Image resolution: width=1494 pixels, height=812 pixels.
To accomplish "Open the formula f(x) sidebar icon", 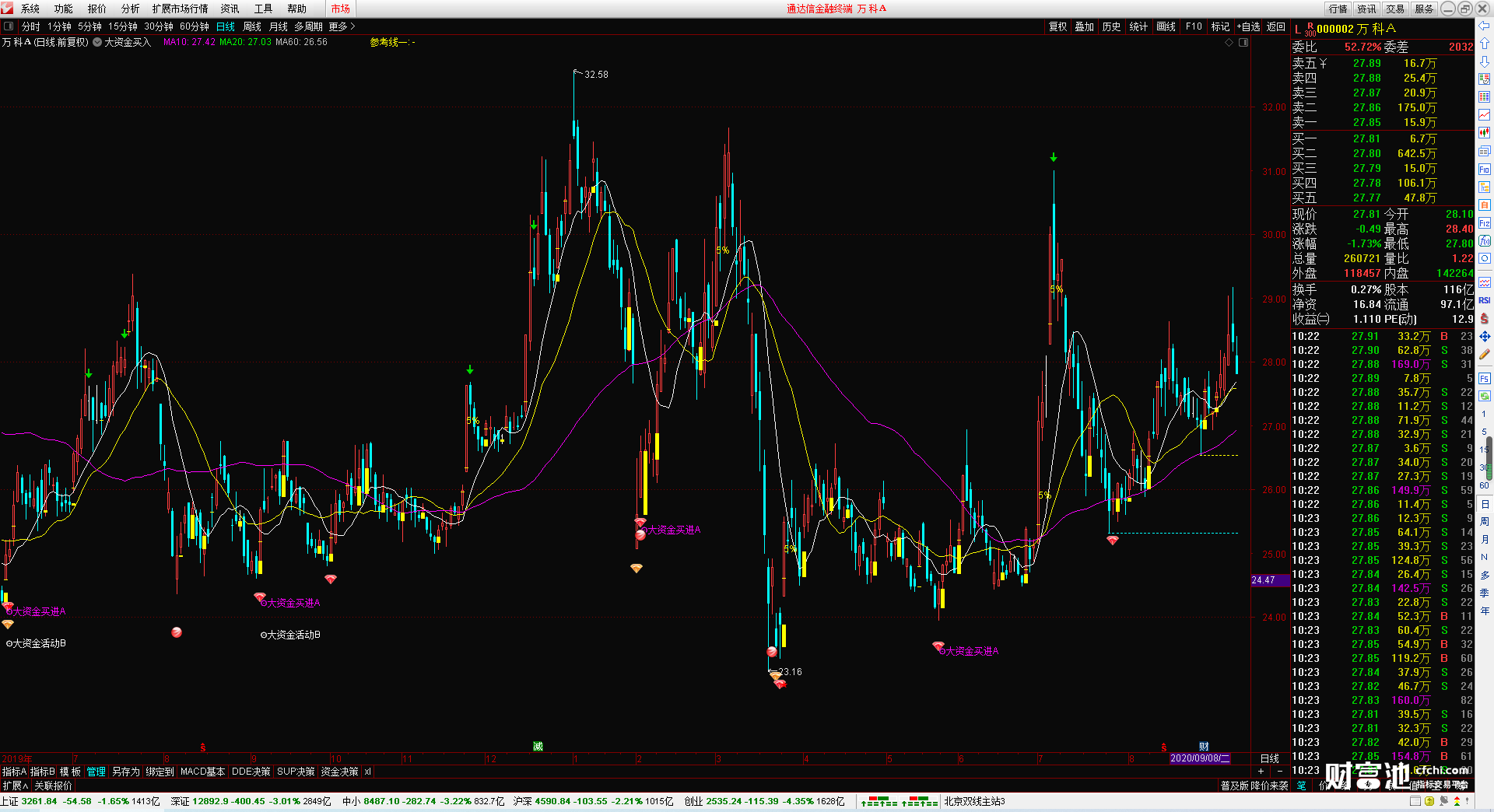I will coord(1485,241).
